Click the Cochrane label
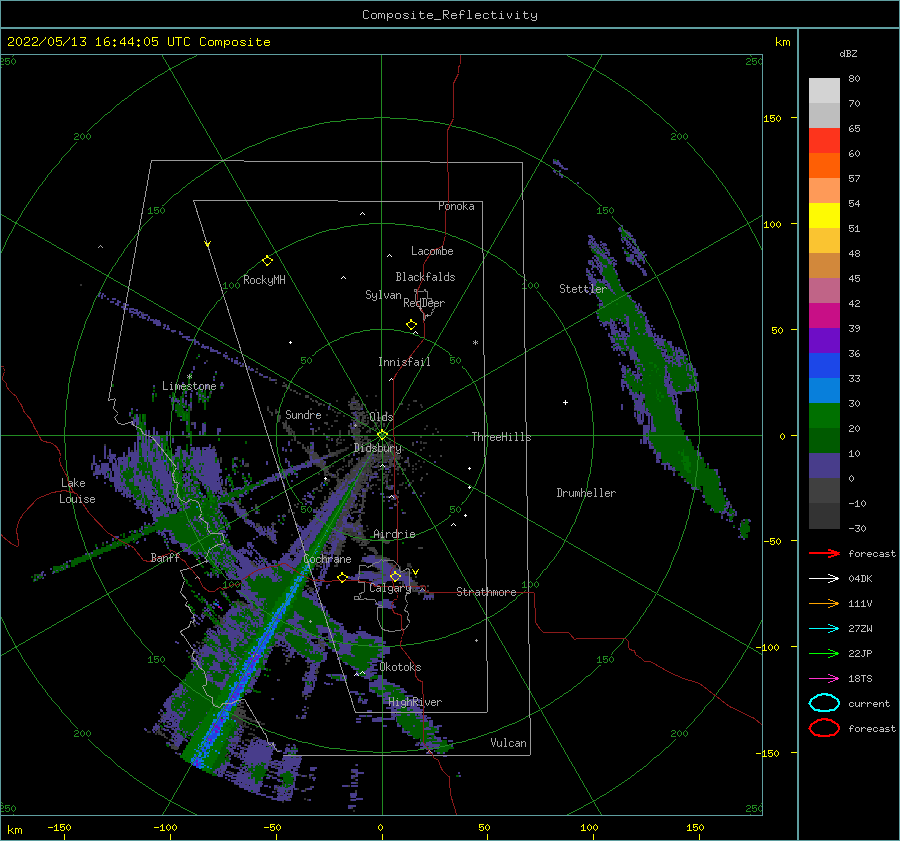The width and height of the screenshot is (900, 841). [x=327, y=559]
